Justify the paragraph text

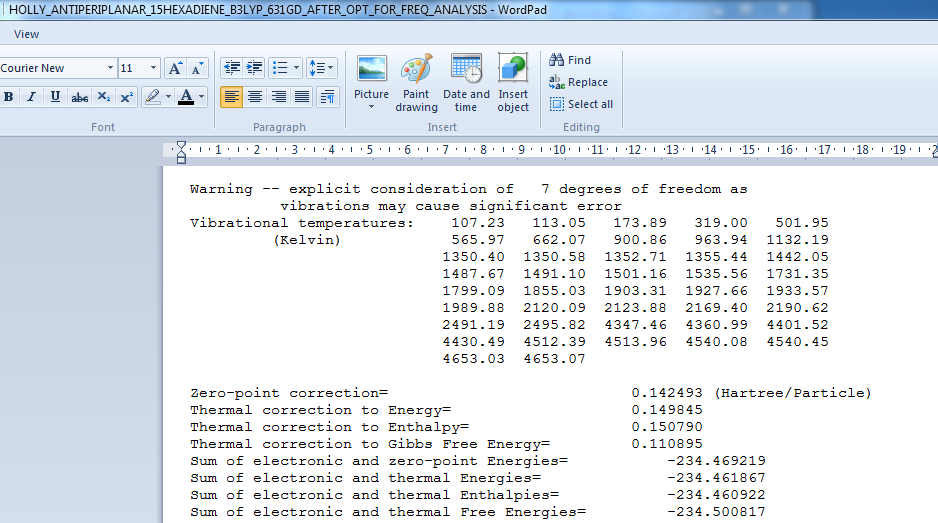tap(302, 97)
